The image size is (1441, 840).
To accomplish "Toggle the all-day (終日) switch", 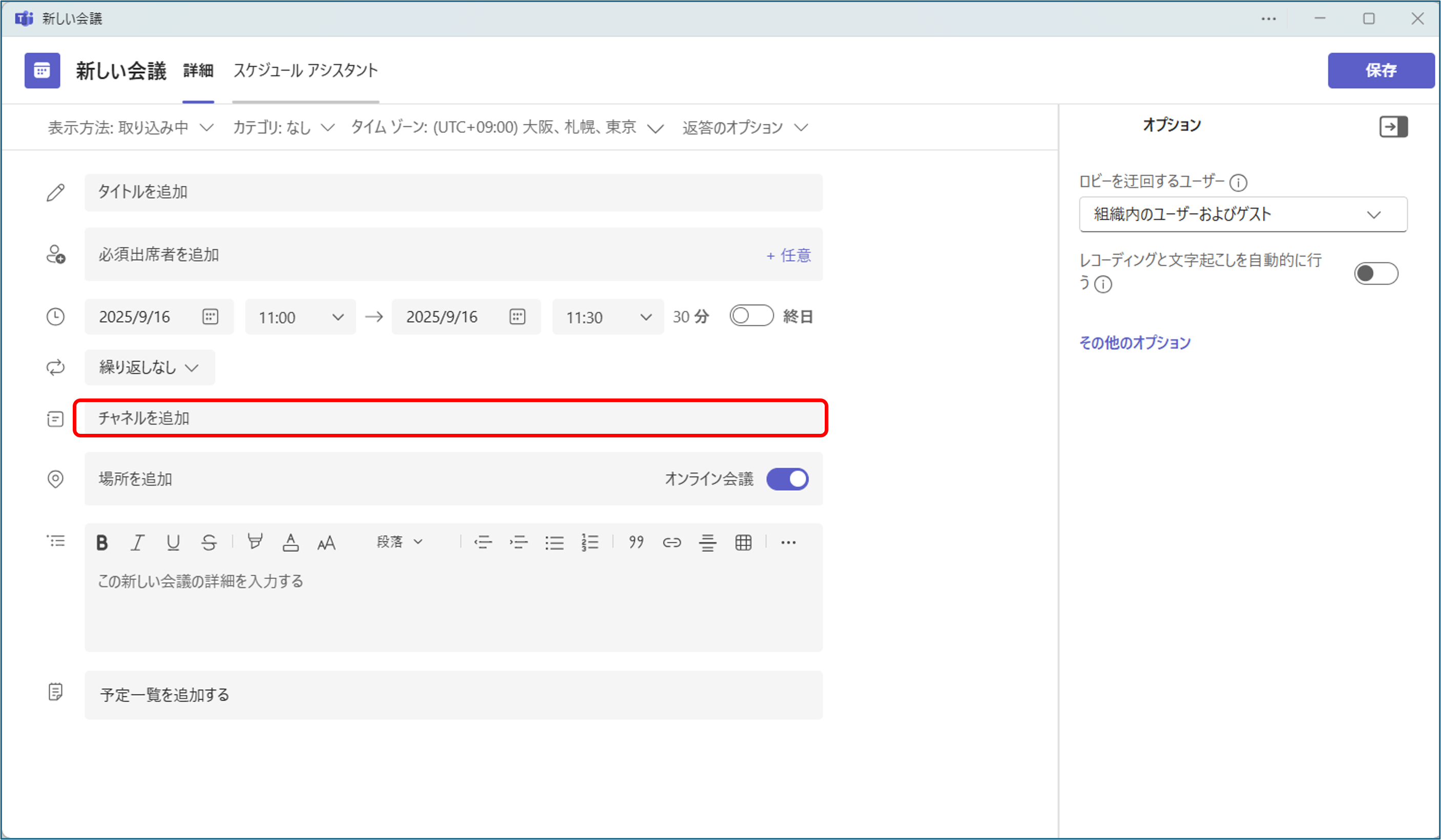I will [x=751, y=316].
